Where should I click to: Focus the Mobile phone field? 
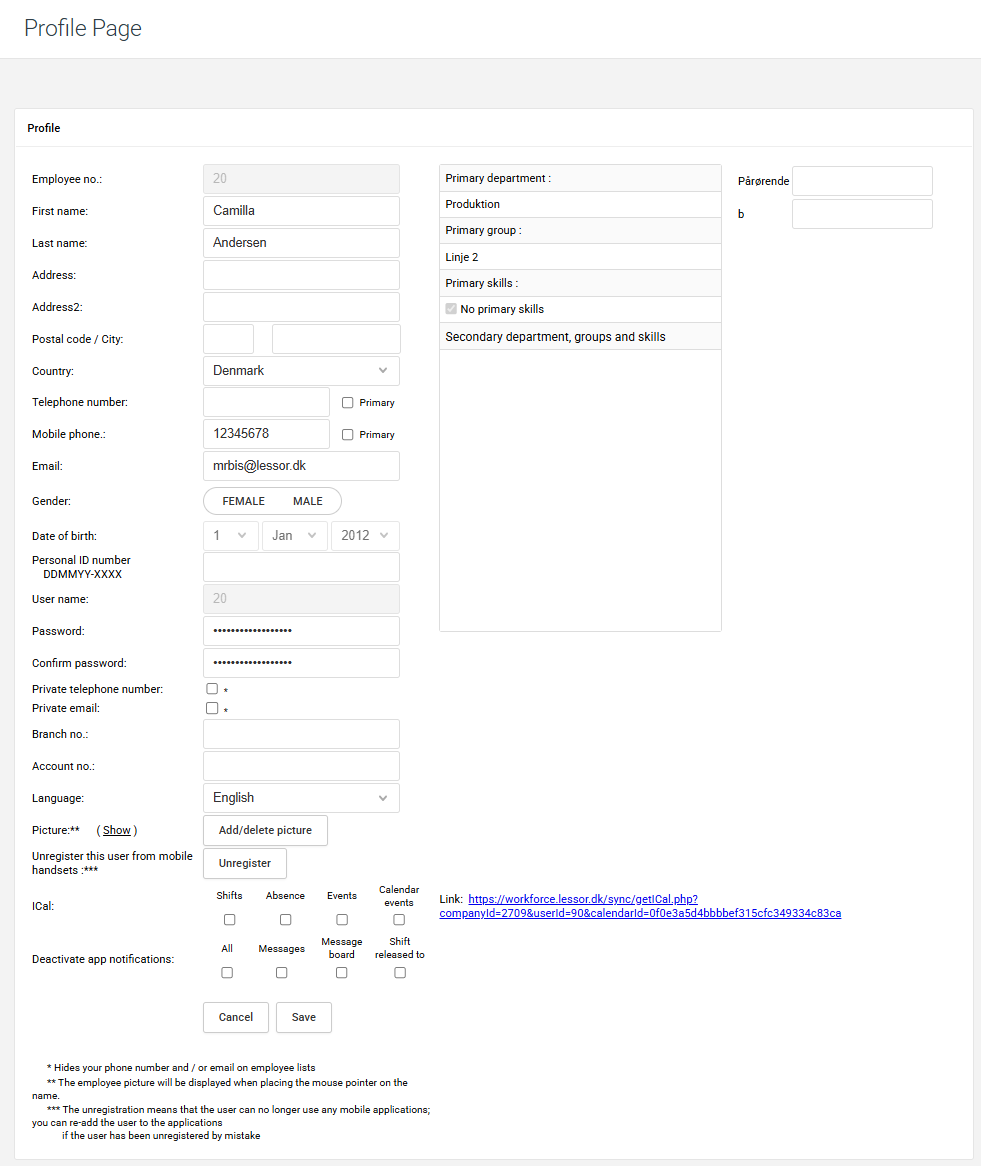coord(266,434)
